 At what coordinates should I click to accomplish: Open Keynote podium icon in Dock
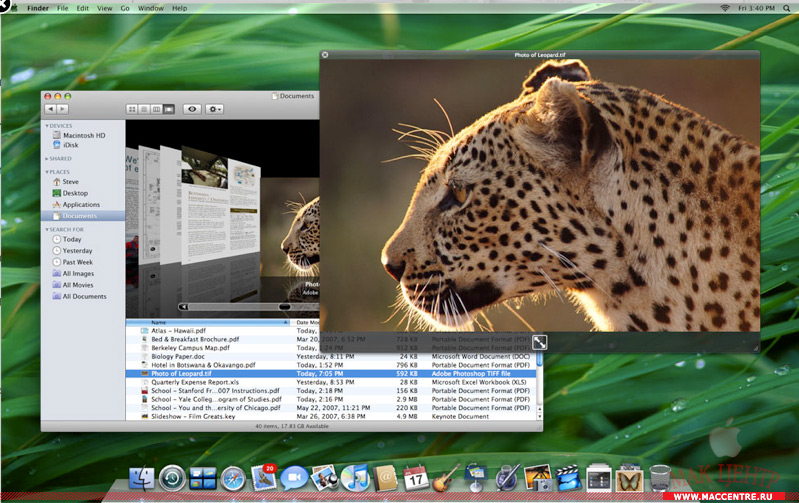point(476,478)
